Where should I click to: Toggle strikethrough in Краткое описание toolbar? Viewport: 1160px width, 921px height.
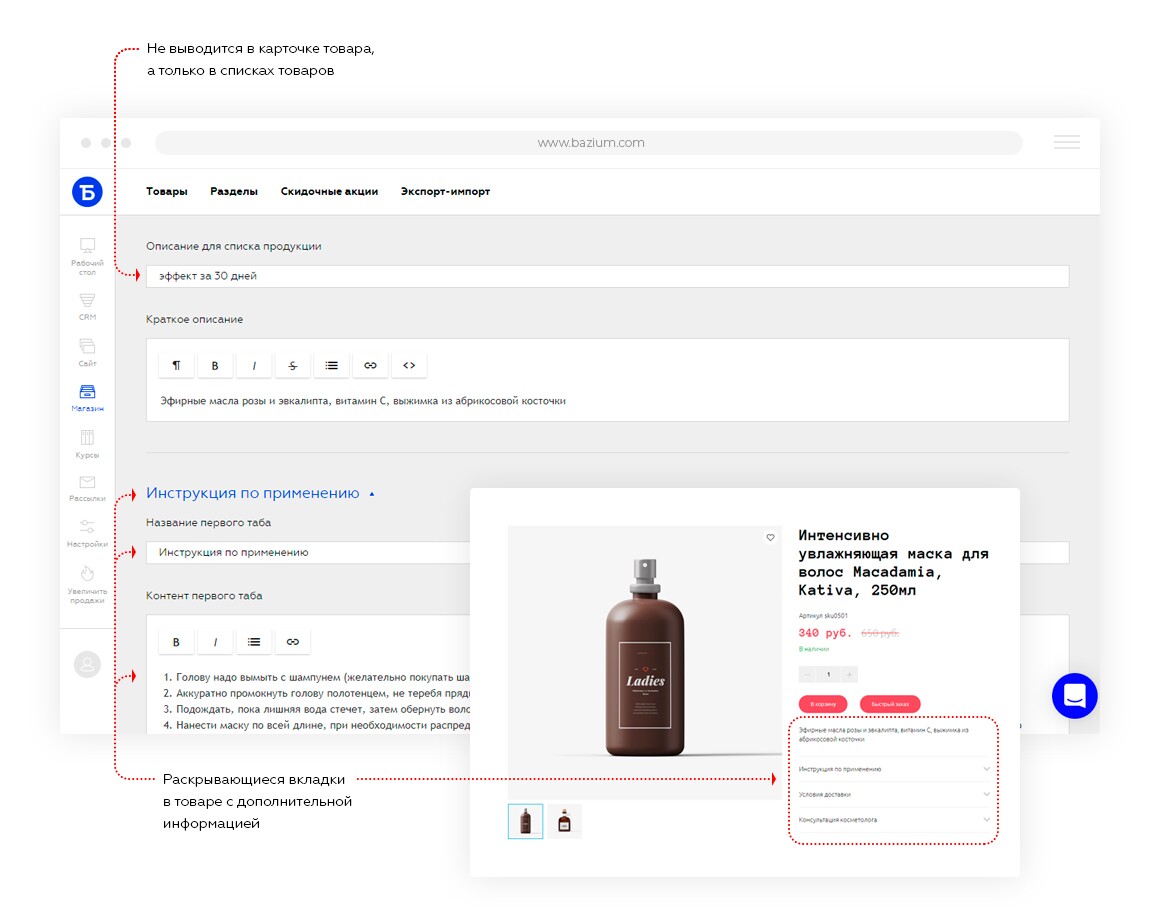pos(293,365)
